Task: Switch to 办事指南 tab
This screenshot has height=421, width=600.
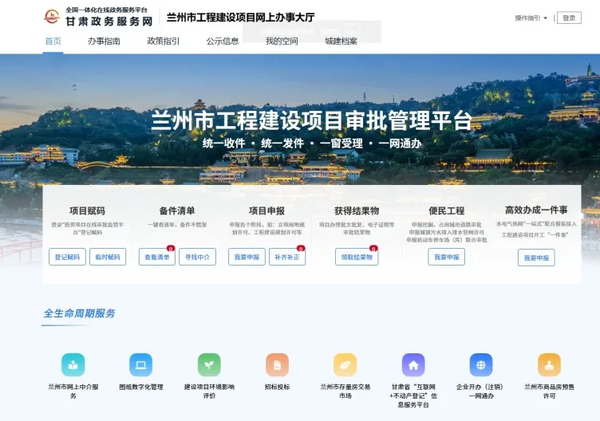Action: click(x=104, y=41)
